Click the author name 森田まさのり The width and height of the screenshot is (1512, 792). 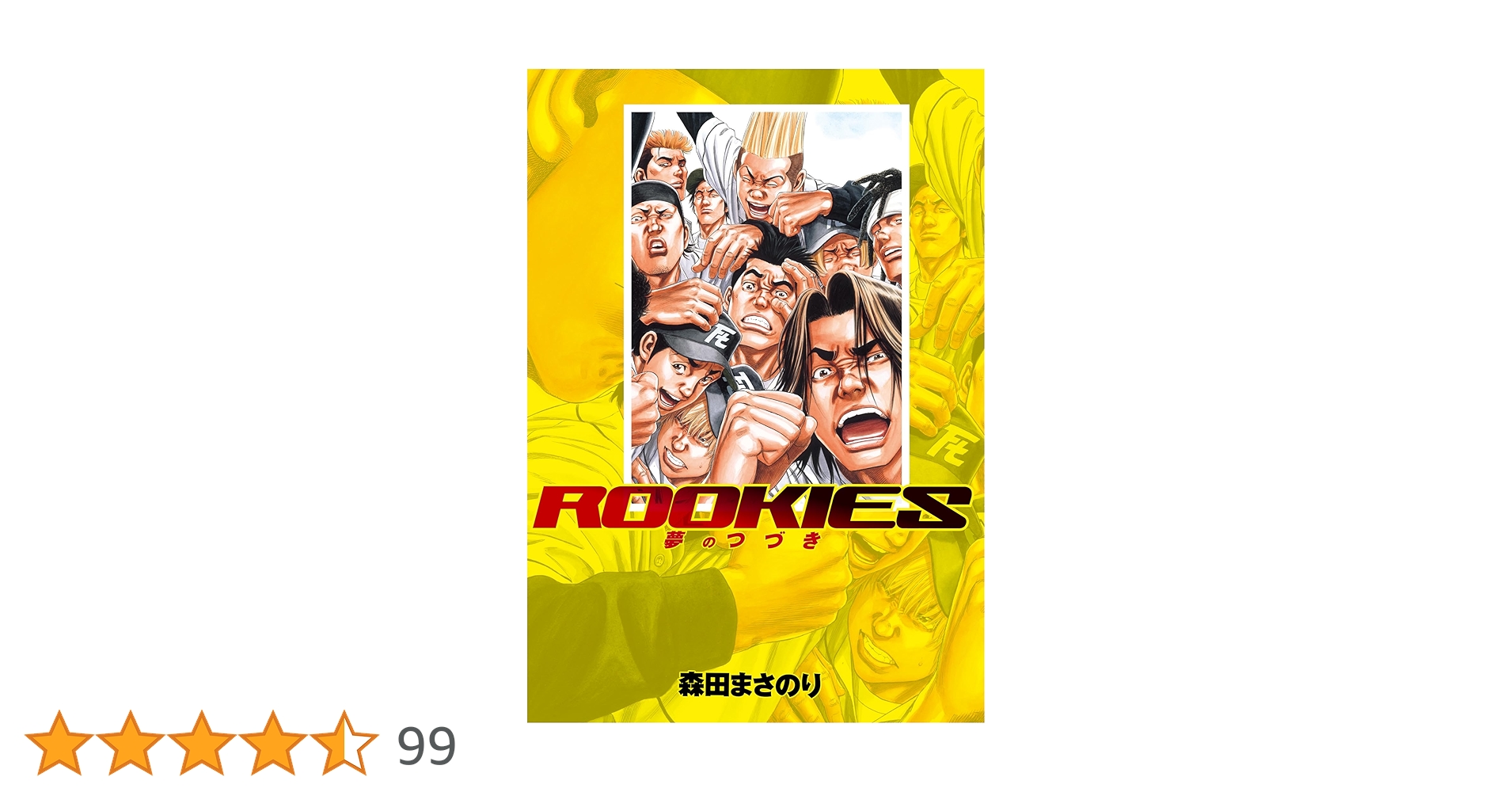(750, 685)
